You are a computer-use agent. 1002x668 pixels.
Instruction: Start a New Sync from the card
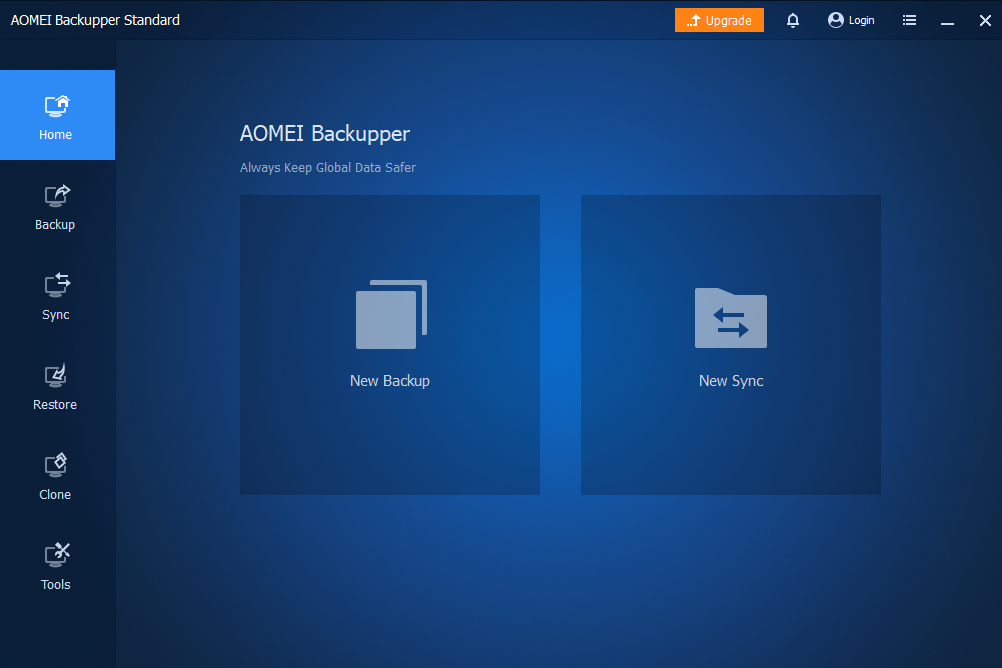pyautogui.click(x=730, y=345)
